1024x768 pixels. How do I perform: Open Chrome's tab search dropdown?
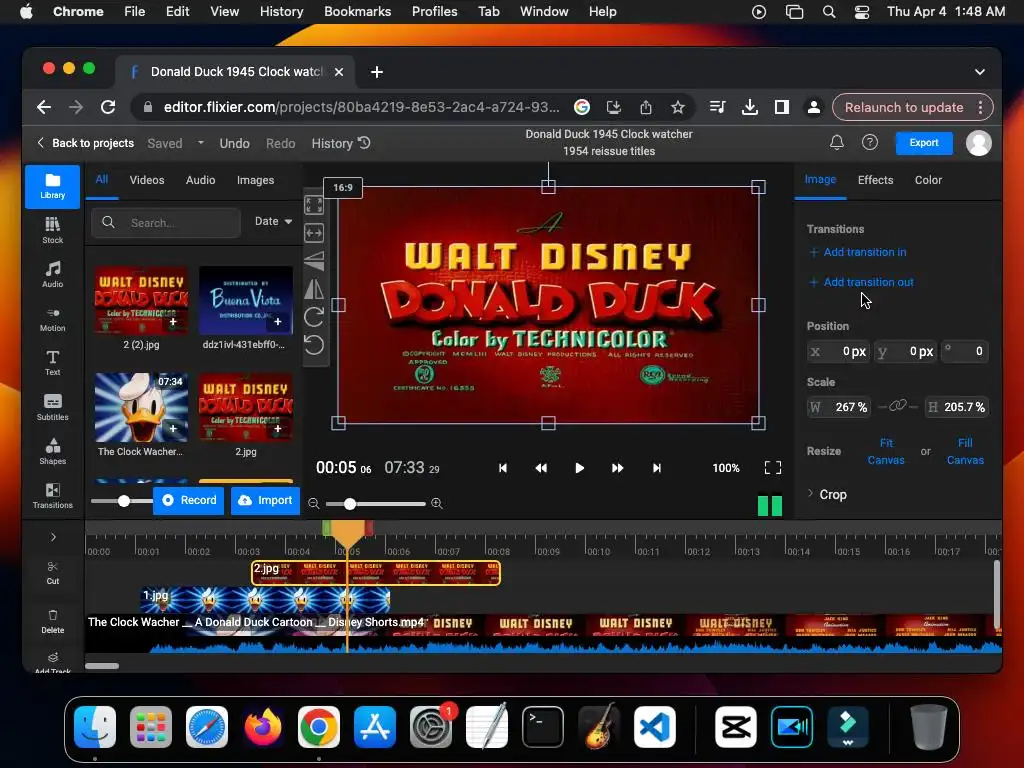click(980, 72)
